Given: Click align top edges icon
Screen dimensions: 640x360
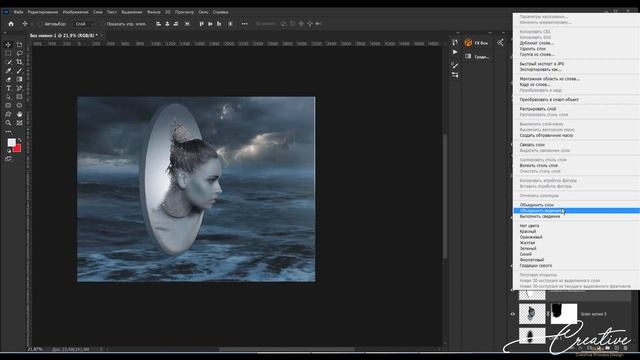Looking at the screenshot, I should 201,24.
